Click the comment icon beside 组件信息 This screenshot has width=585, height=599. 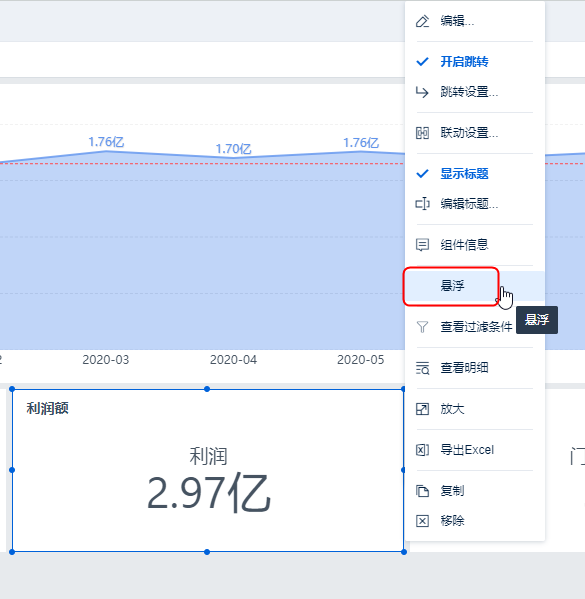click(422, 245)
